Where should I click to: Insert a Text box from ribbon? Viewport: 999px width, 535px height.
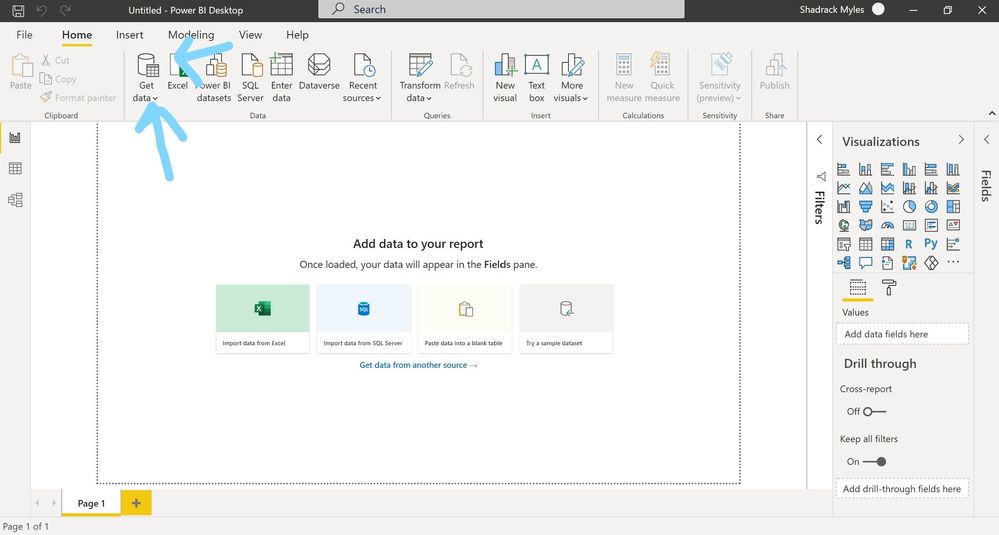pyautogui.click(x=536, y=78)
